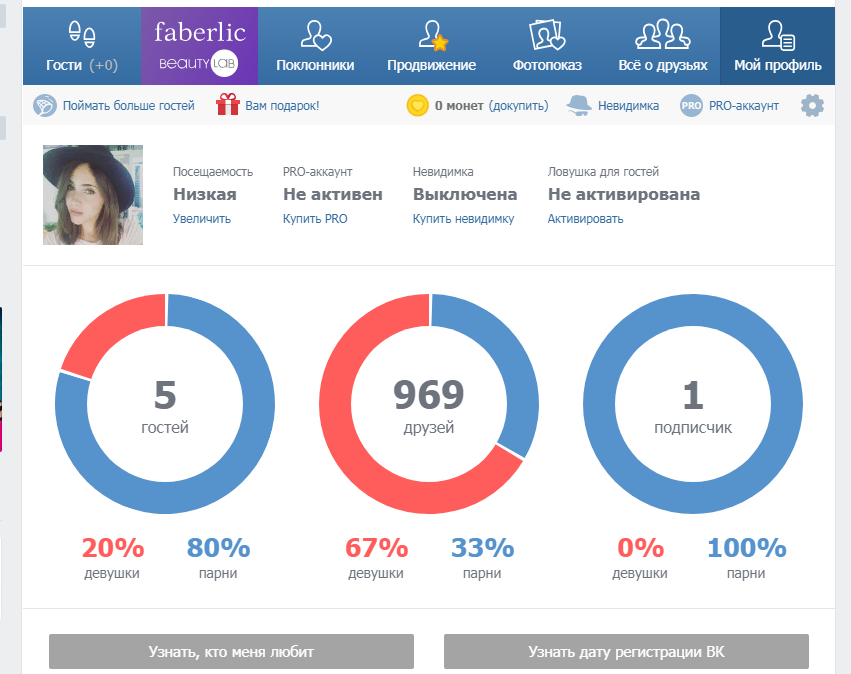Click the settings gear icon
This screenshot has height=674, width=851.
tap(812, 105)
